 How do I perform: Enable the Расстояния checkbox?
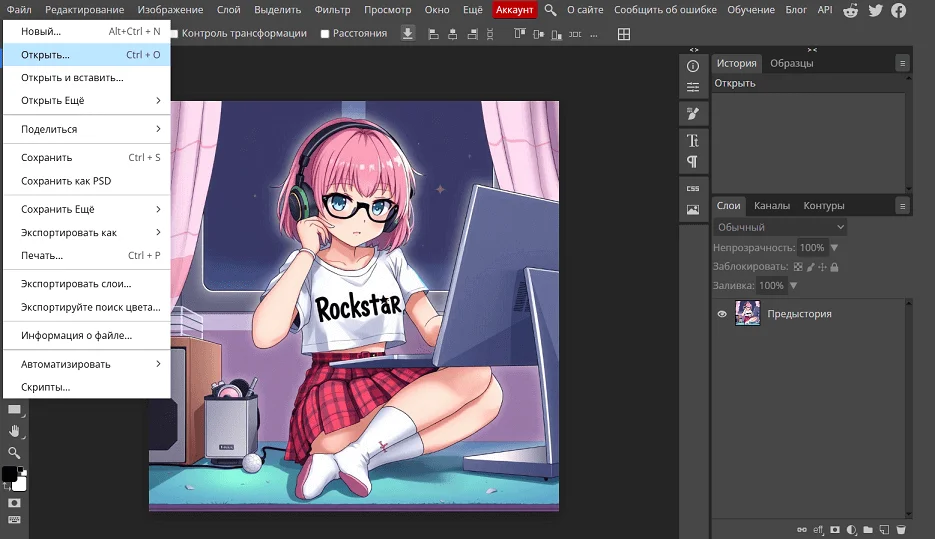(325, 34)
